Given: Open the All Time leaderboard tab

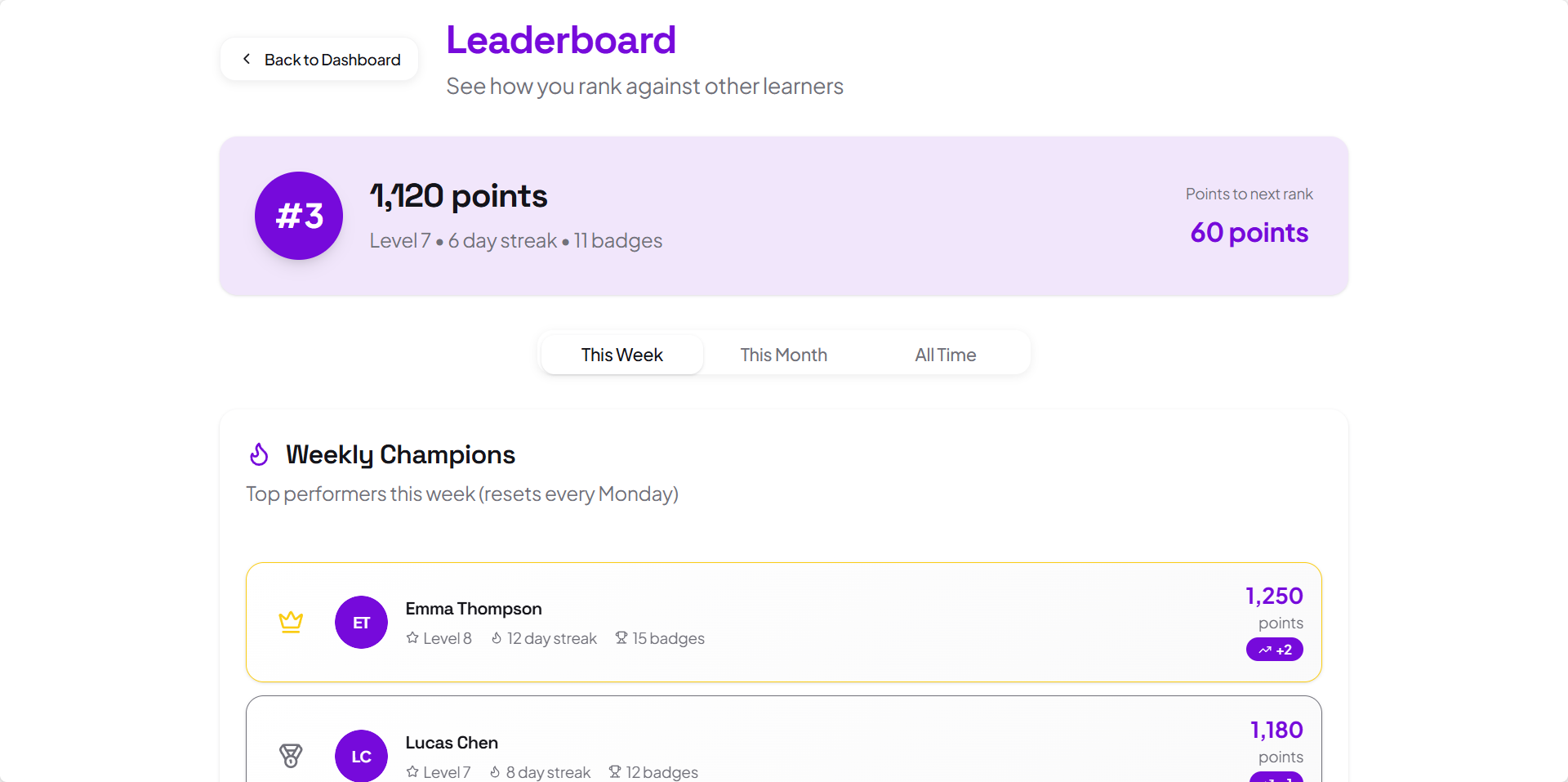Looking at the screenshot, I should (x=945, y=355).
